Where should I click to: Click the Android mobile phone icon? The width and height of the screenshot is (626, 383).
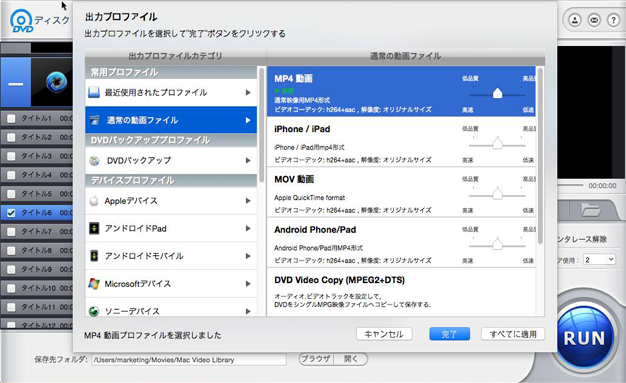(94, 256)
